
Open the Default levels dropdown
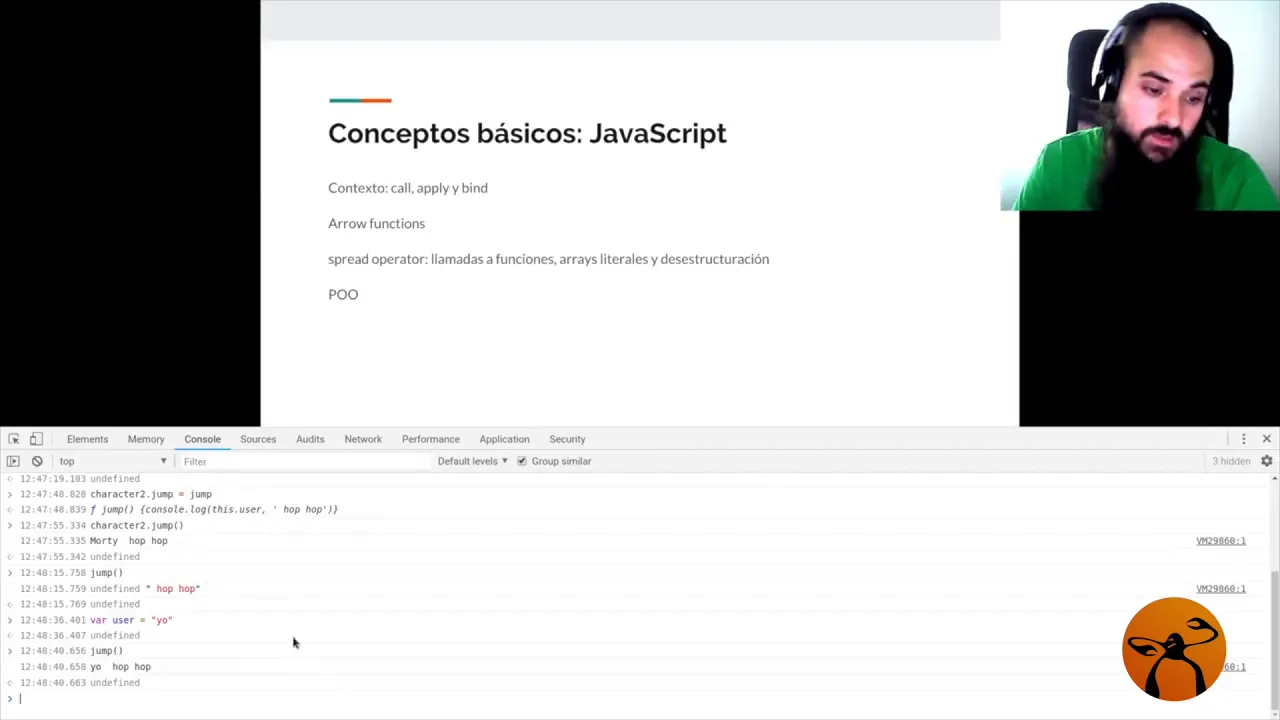(x=472, y=461)
